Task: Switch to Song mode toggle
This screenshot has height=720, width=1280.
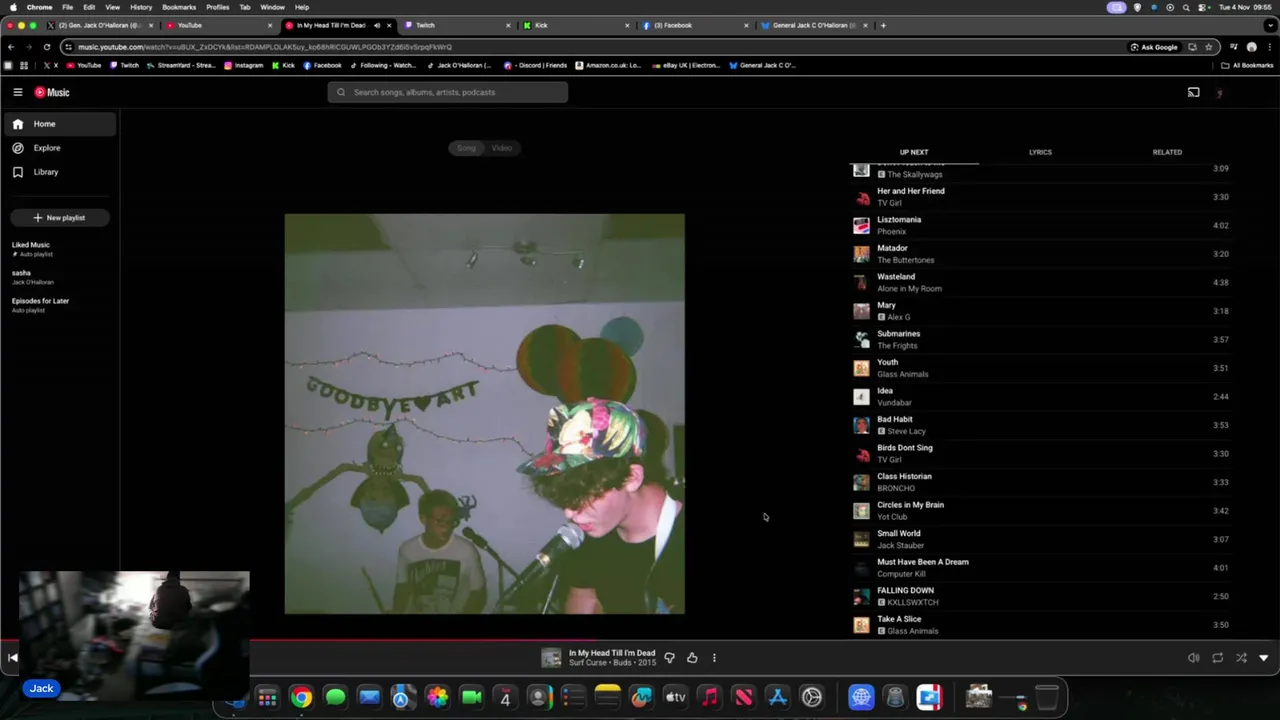Action: pyautogui.click(x=467, y=148)
